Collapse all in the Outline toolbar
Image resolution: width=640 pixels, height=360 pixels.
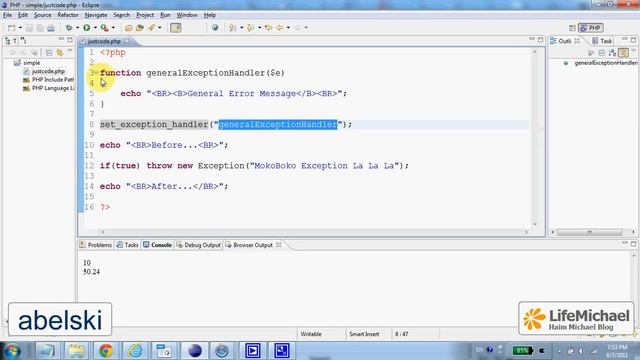(602, 53)
